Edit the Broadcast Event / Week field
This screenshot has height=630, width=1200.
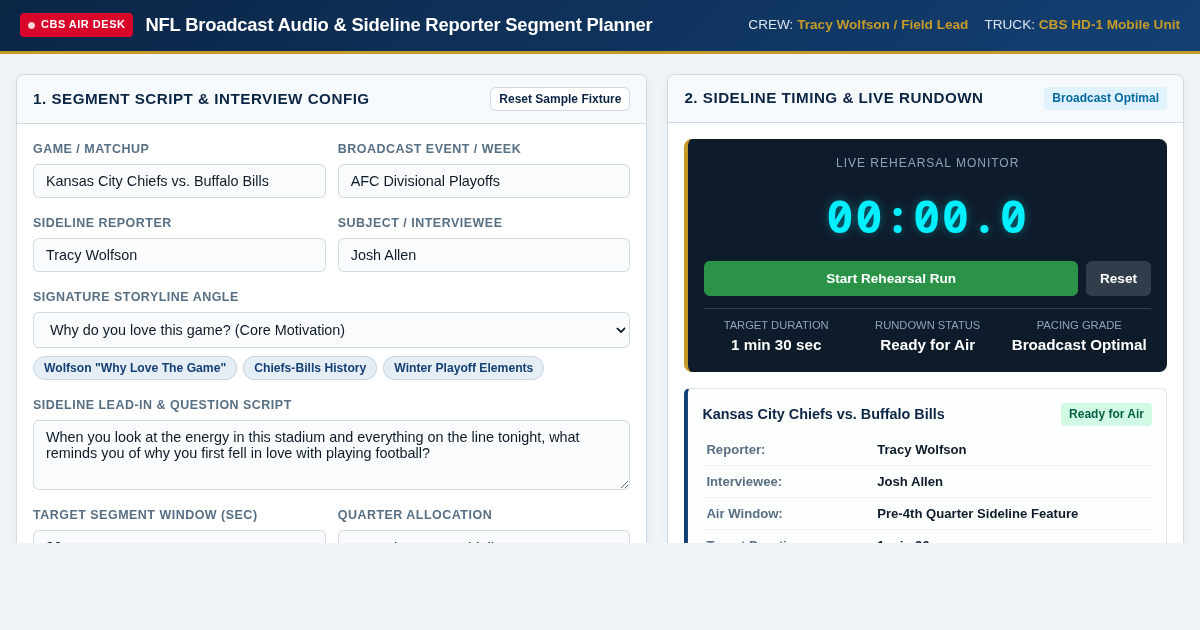click(x=484, y=181)
